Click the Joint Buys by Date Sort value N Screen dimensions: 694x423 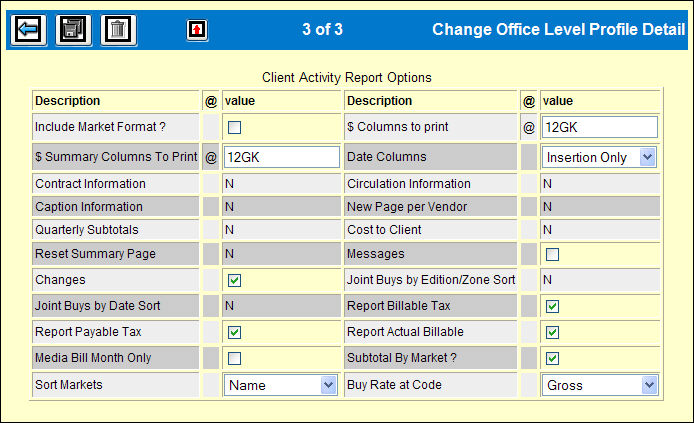(229, 306)
